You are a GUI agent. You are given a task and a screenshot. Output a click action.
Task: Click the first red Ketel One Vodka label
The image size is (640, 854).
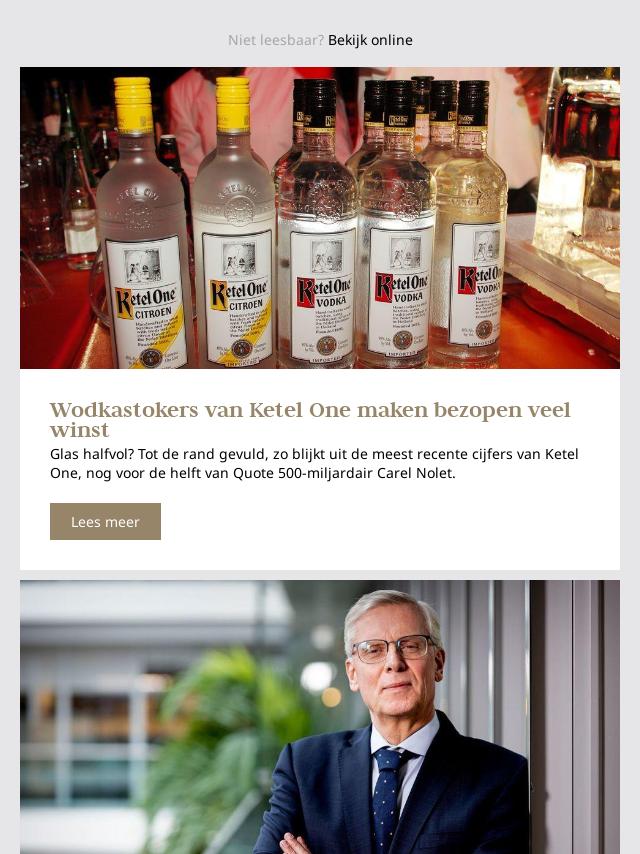pyautogui.click(x=324, y=294)
